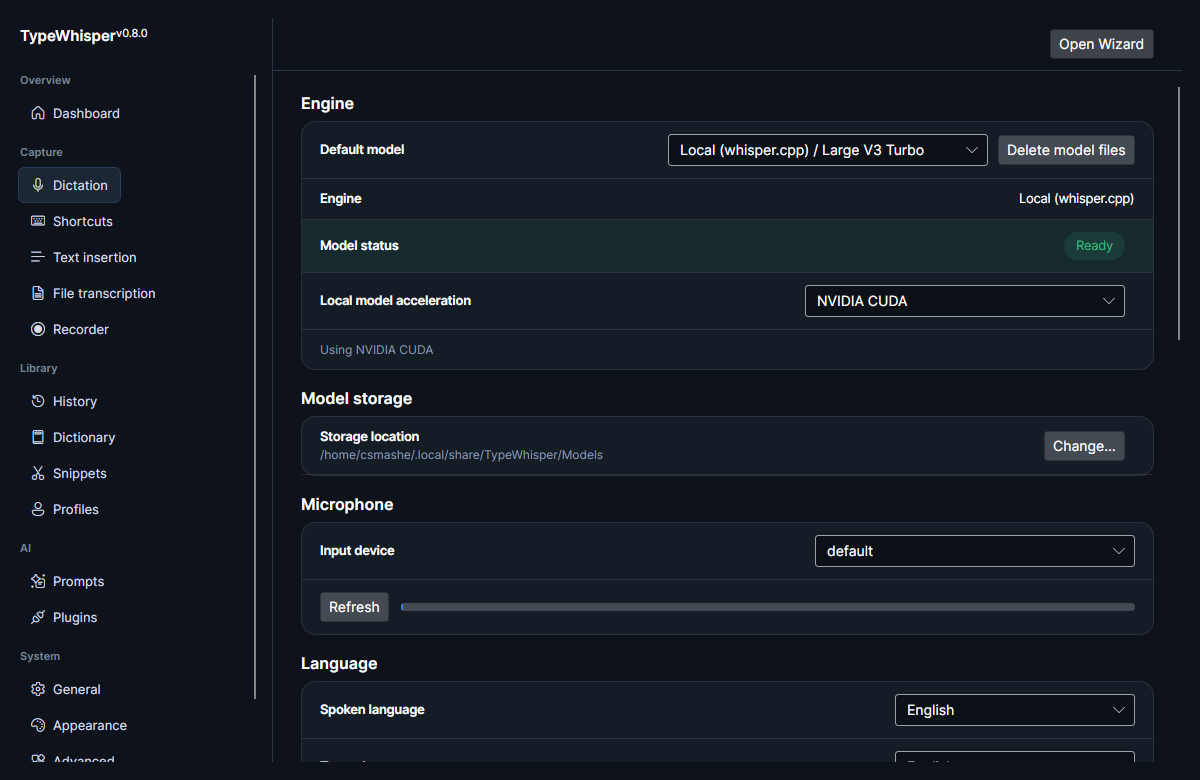This screenshot has width=1200, height=780.
Task: Click the microphone input level bar
Action: [768, 607]
